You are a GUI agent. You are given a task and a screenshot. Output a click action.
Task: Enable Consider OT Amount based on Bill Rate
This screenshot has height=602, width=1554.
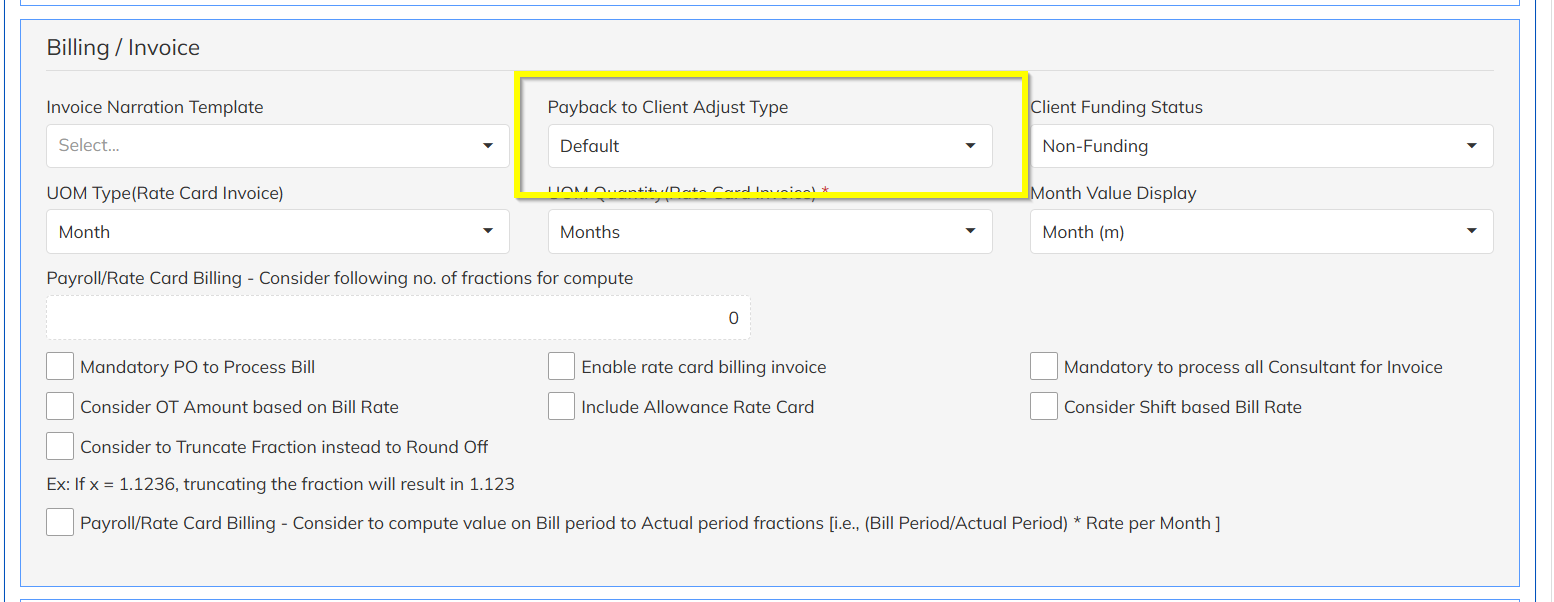(x=61, y=407)
